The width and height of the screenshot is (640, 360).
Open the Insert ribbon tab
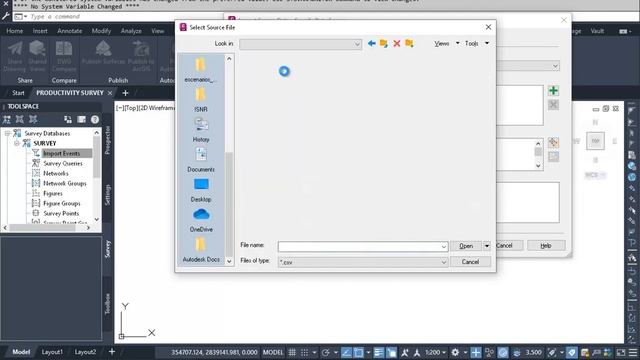40,31
